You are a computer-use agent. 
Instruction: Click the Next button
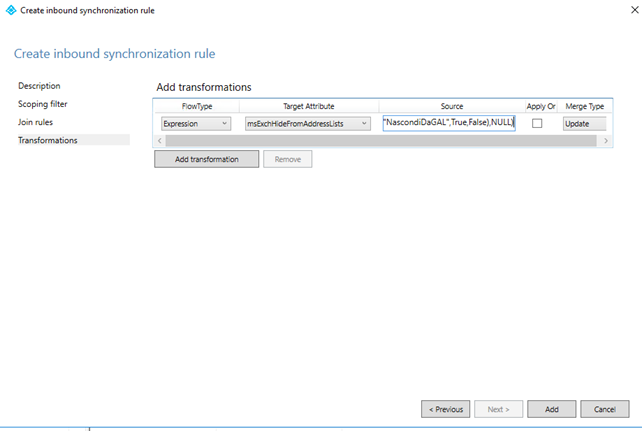[x=498, y=409]
